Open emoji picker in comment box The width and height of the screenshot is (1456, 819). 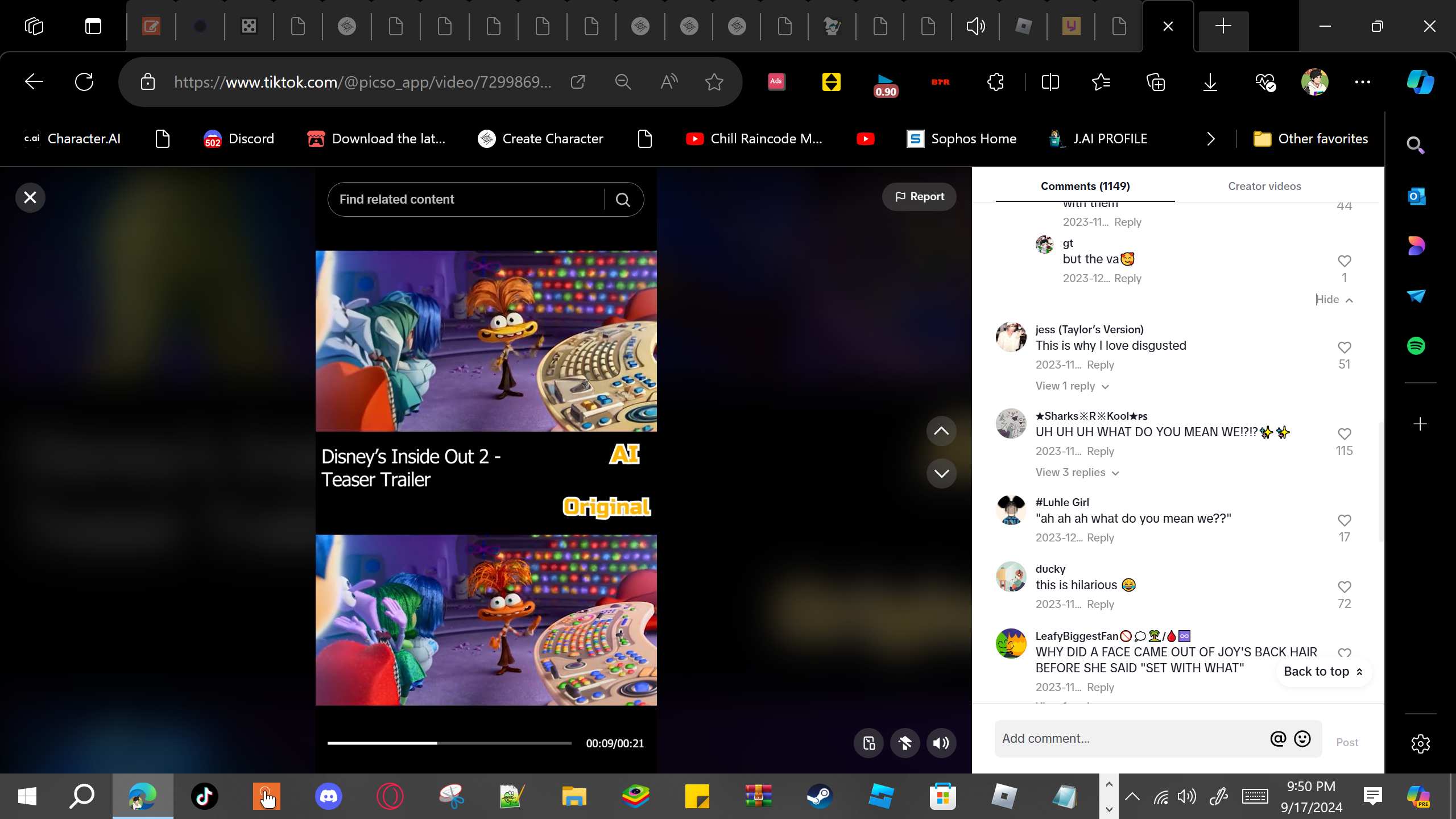1302,739
